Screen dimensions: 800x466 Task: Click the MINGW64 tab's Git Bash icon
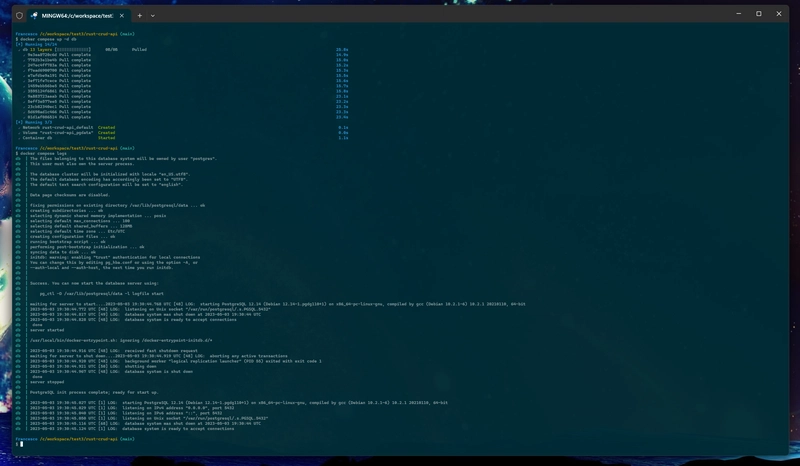(34, 15)
